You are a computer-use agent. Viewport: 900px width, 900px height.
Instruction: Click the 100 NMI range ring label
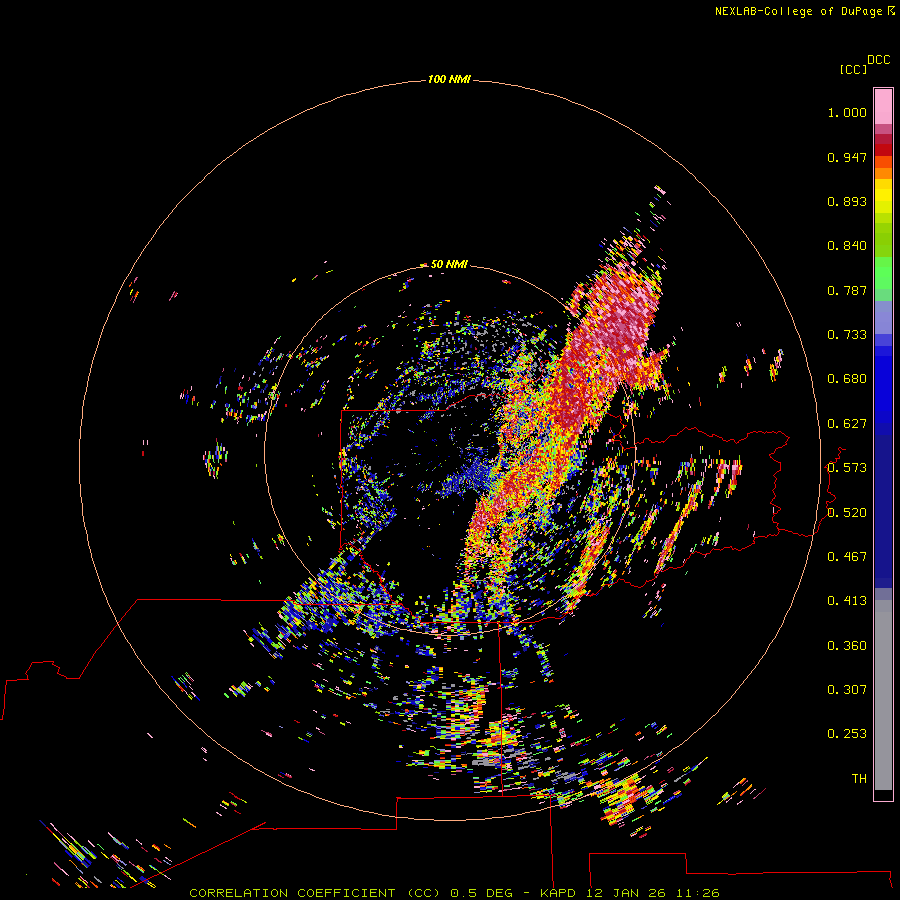click(x=449, y=79)
